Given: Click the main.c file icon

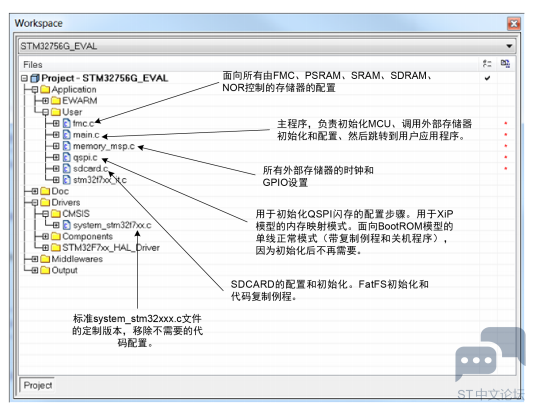Looking at the screenshot, I should (67, 135).
